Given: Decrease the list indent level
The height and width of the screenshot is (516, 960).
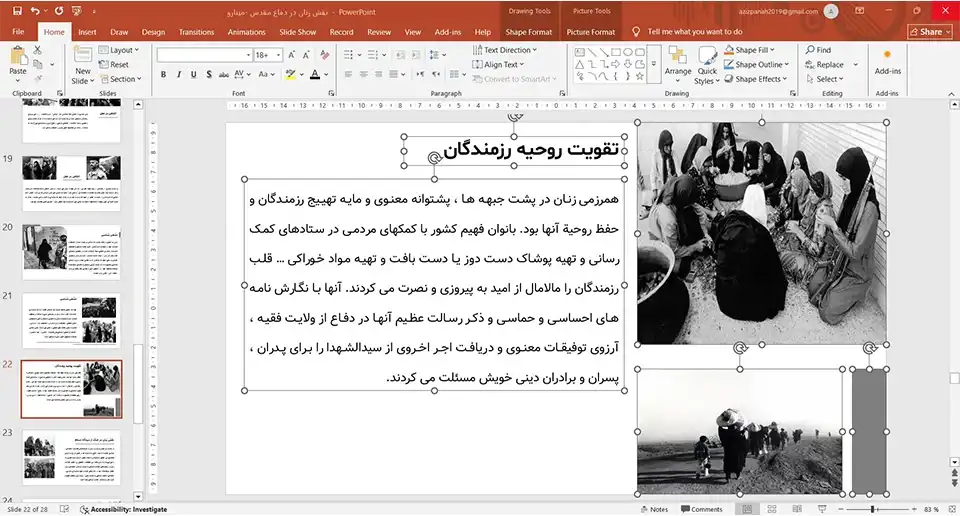Looking at the screenshot, I should pos(400,55).
